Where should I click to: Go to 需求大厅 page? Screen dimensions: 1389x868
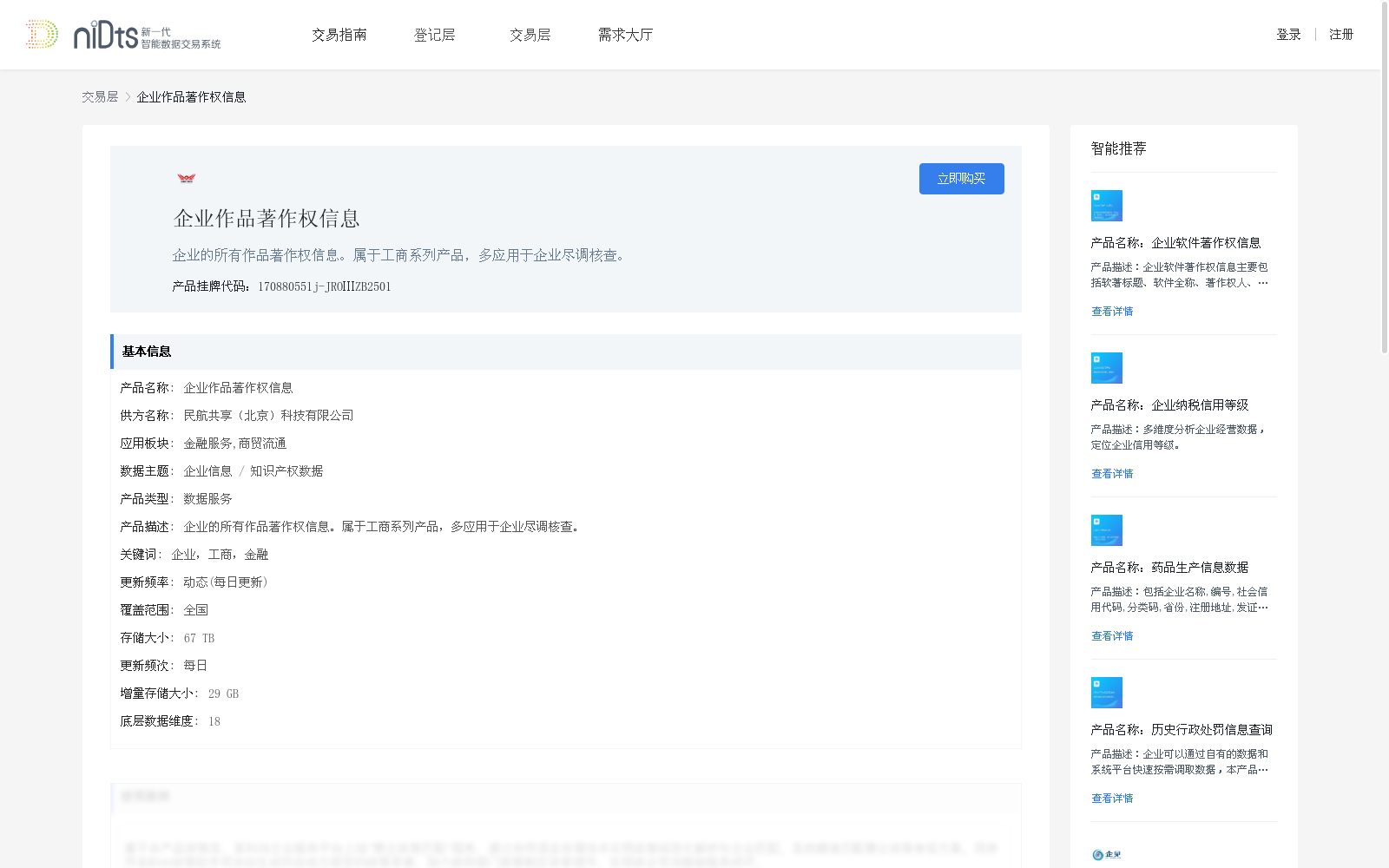tap(625, 35)
